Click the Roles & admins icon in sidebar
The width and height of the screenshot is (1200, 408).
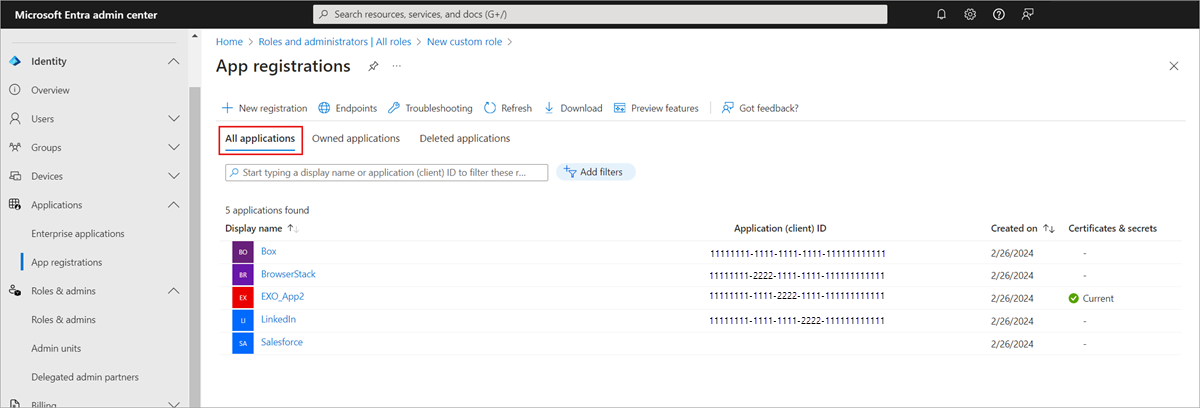point(15,290)
